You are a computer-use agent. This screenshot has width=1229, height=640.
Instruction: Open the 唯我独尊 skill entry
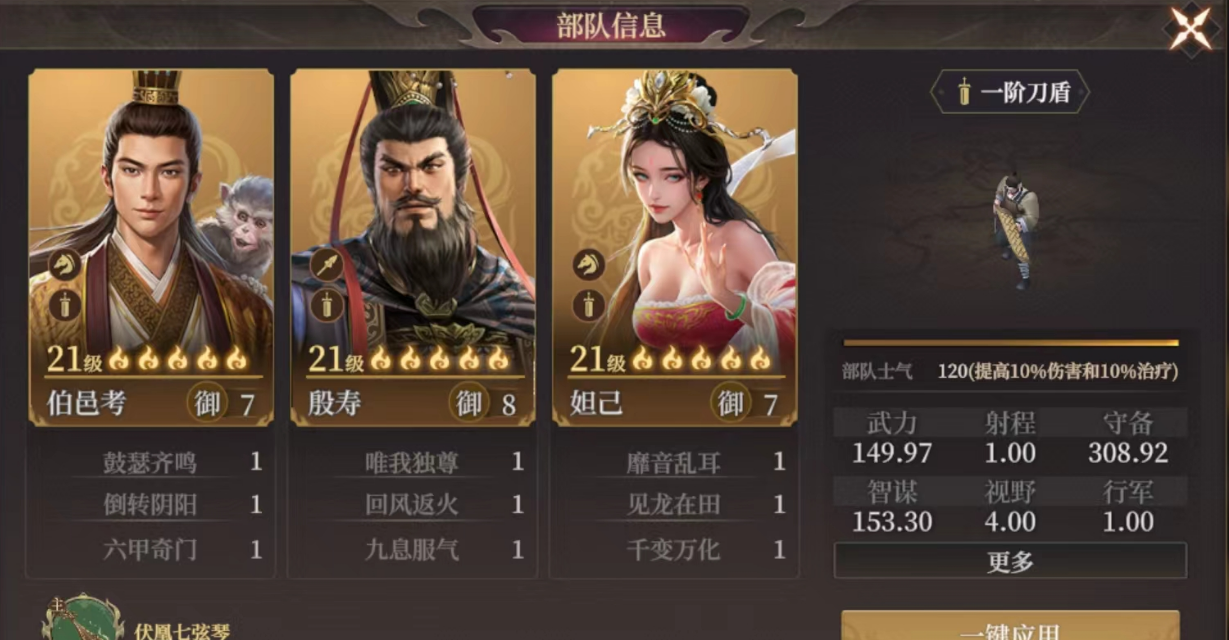[412, 462]
